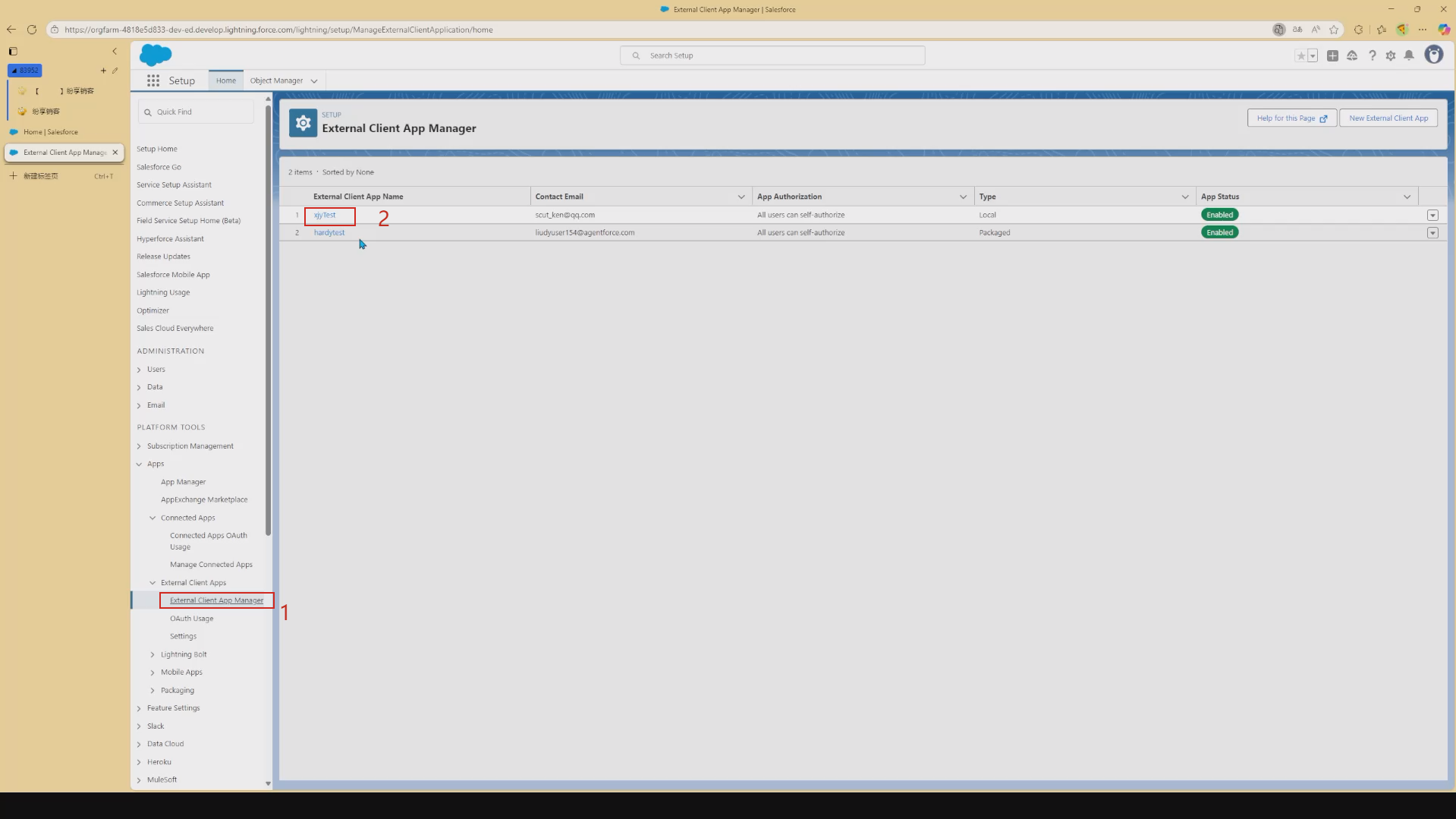Collapse the Connected Apps node

(x=153, y=518)
